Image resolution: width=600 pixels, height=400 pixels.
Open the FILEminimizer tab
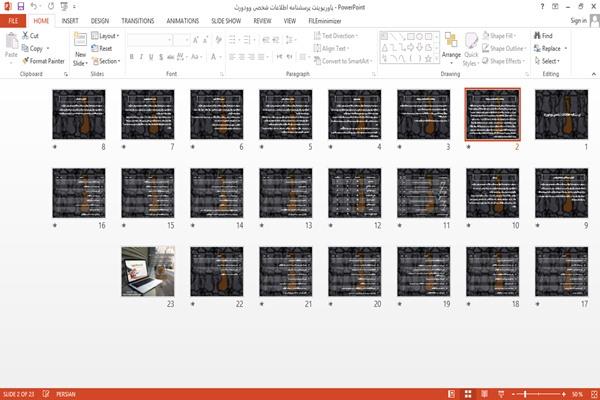point(325,21)
